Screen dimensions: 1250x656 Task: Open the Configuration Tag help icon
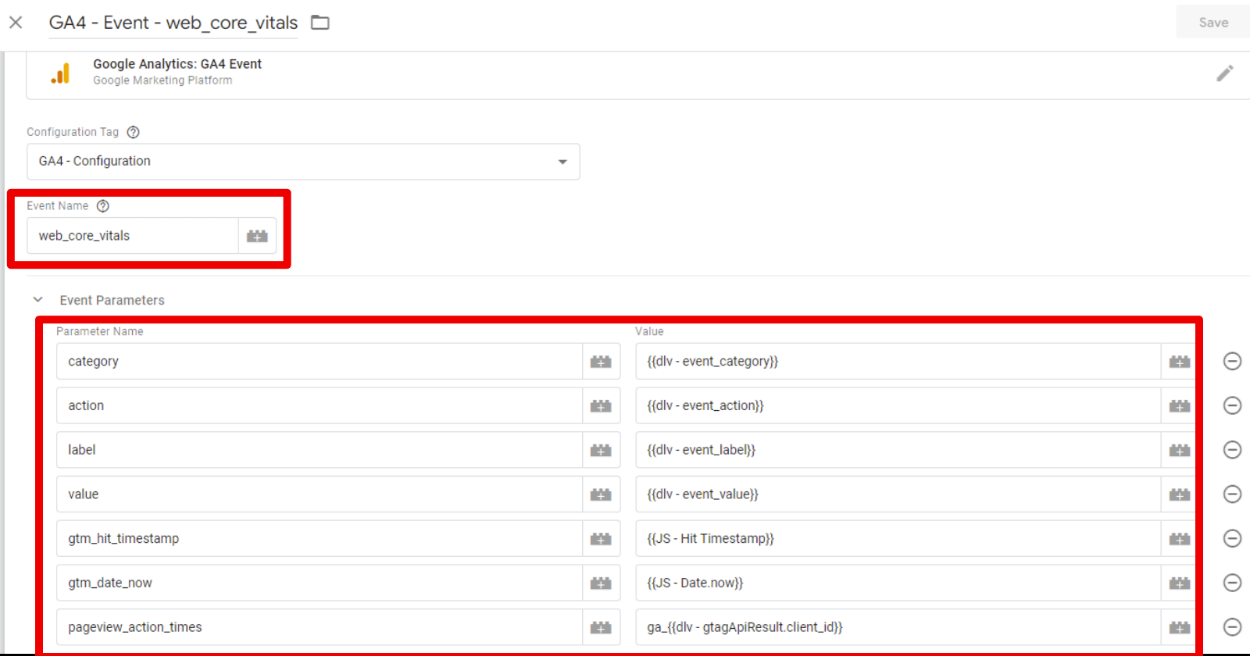pyautogui.click(x=133, y=132)
